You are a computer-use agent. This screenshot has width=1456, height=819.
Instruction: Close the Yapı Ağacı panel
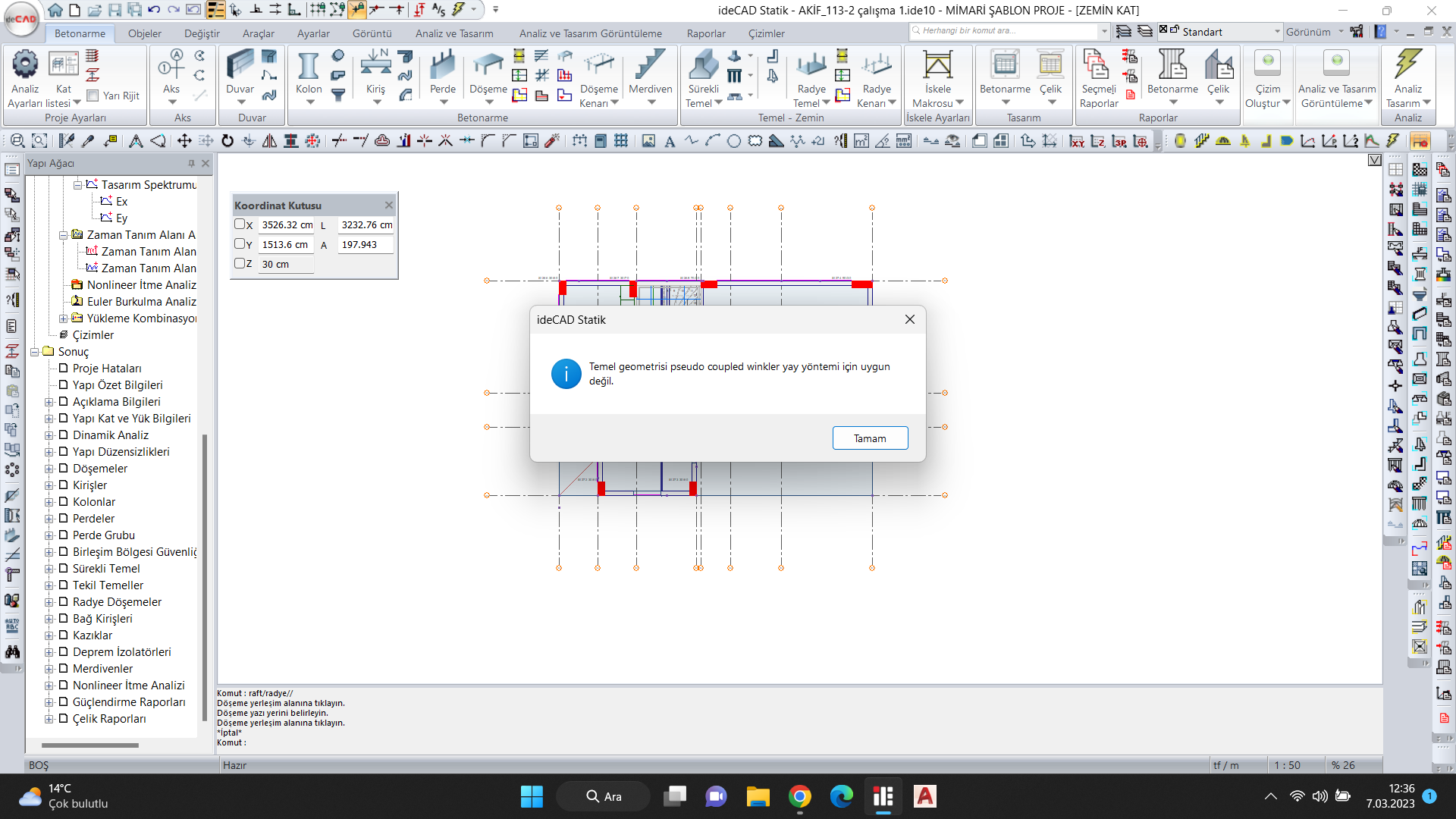click(206, 163)
